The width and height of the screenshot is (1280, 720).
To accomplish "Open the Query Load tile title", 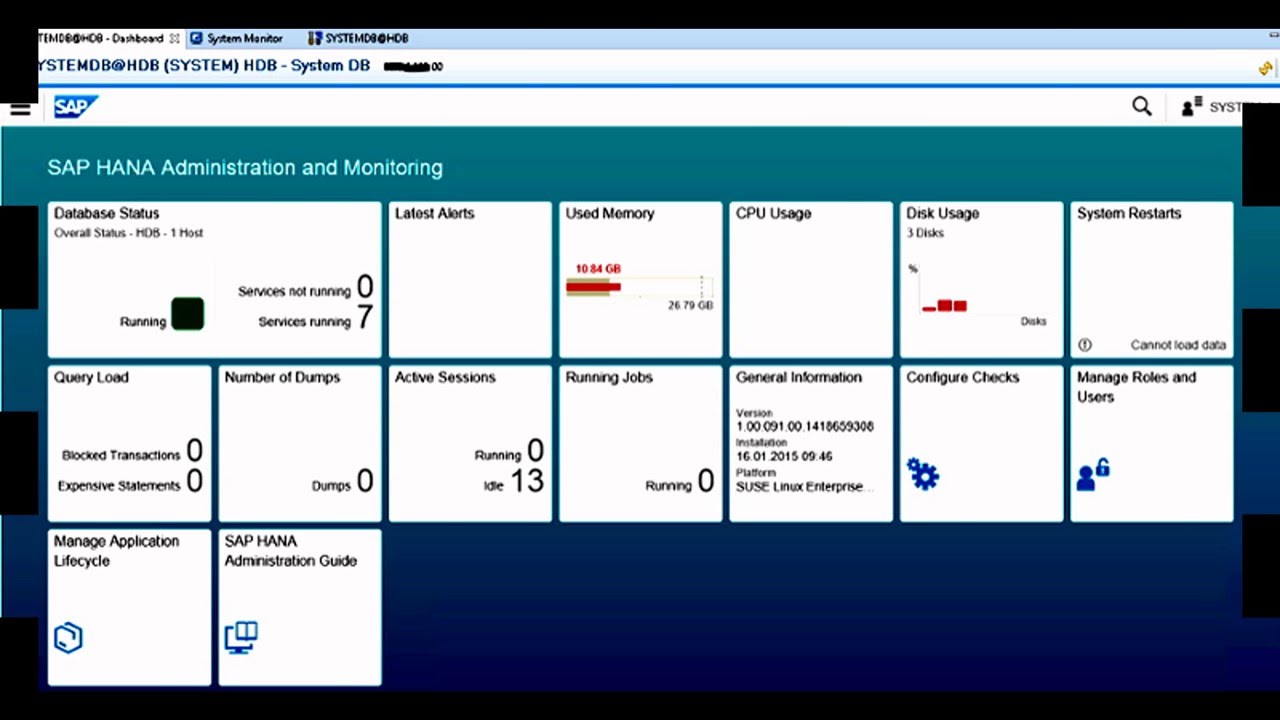I will coord(91,377).
